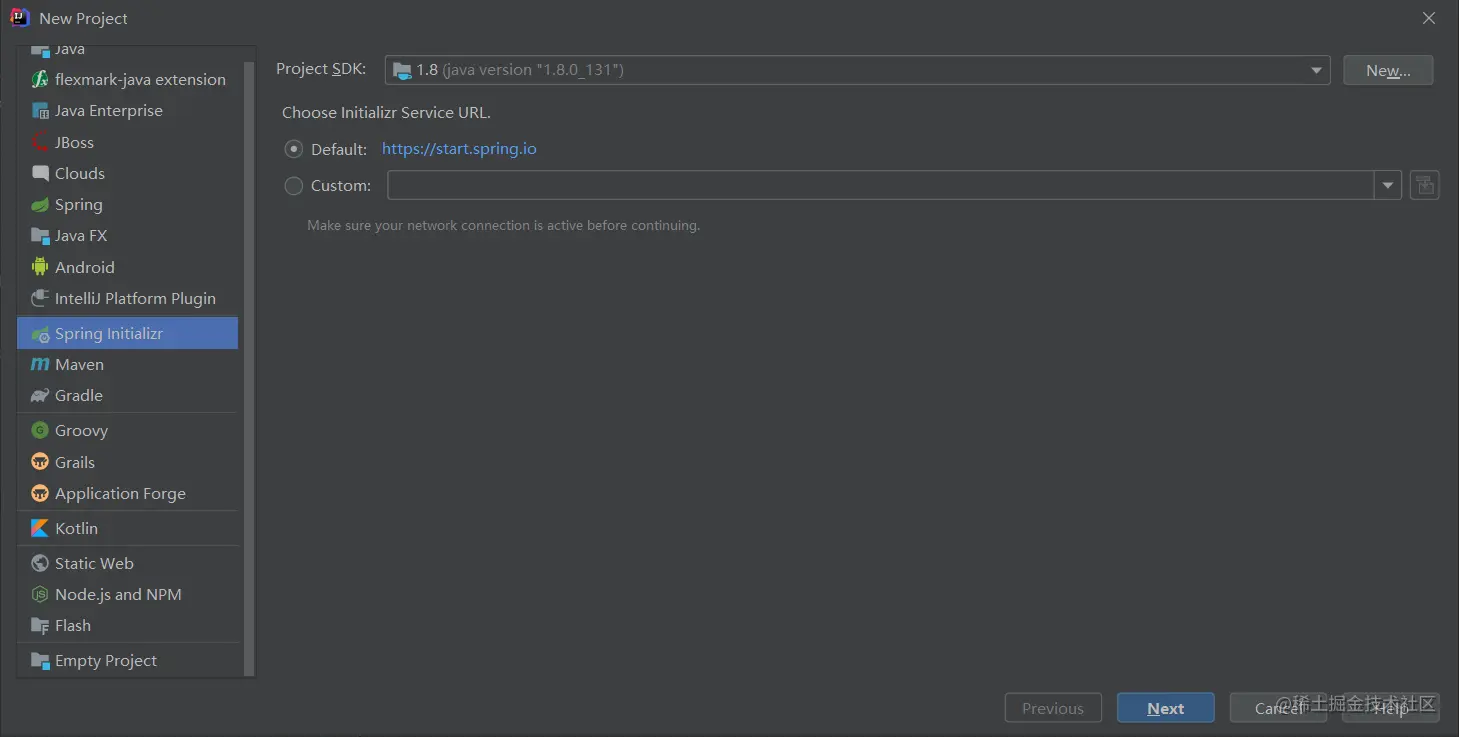The width and height of the screenshot is (1459, 737).
Task: Open the https://start.spring.io link
Action: (x=459, y=149)
